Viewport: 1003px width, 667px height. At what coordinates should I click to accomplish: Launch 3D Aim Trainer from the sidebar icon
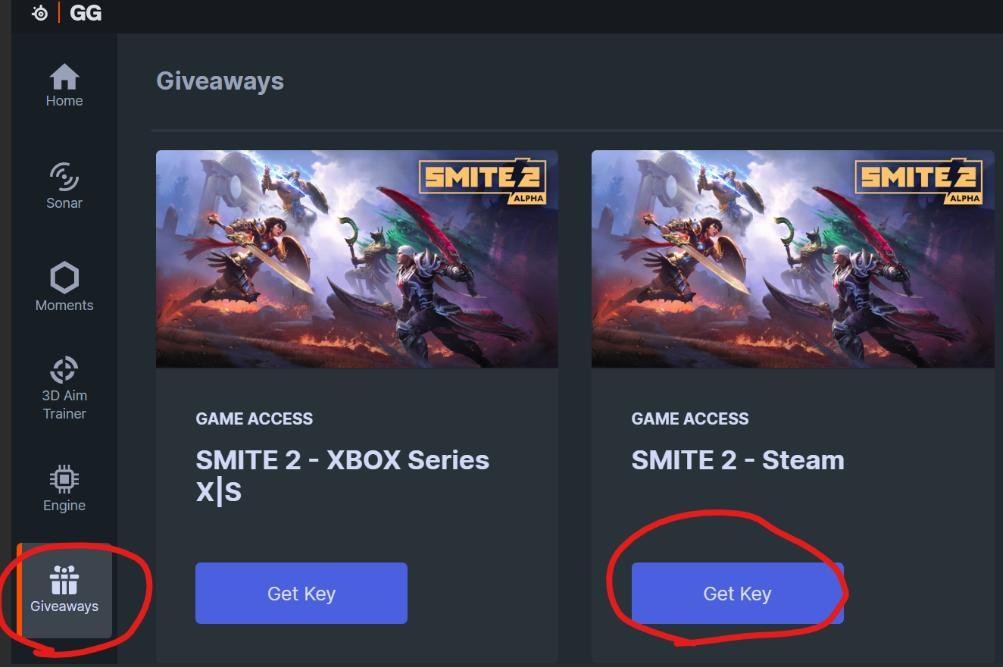coord(64,368)
